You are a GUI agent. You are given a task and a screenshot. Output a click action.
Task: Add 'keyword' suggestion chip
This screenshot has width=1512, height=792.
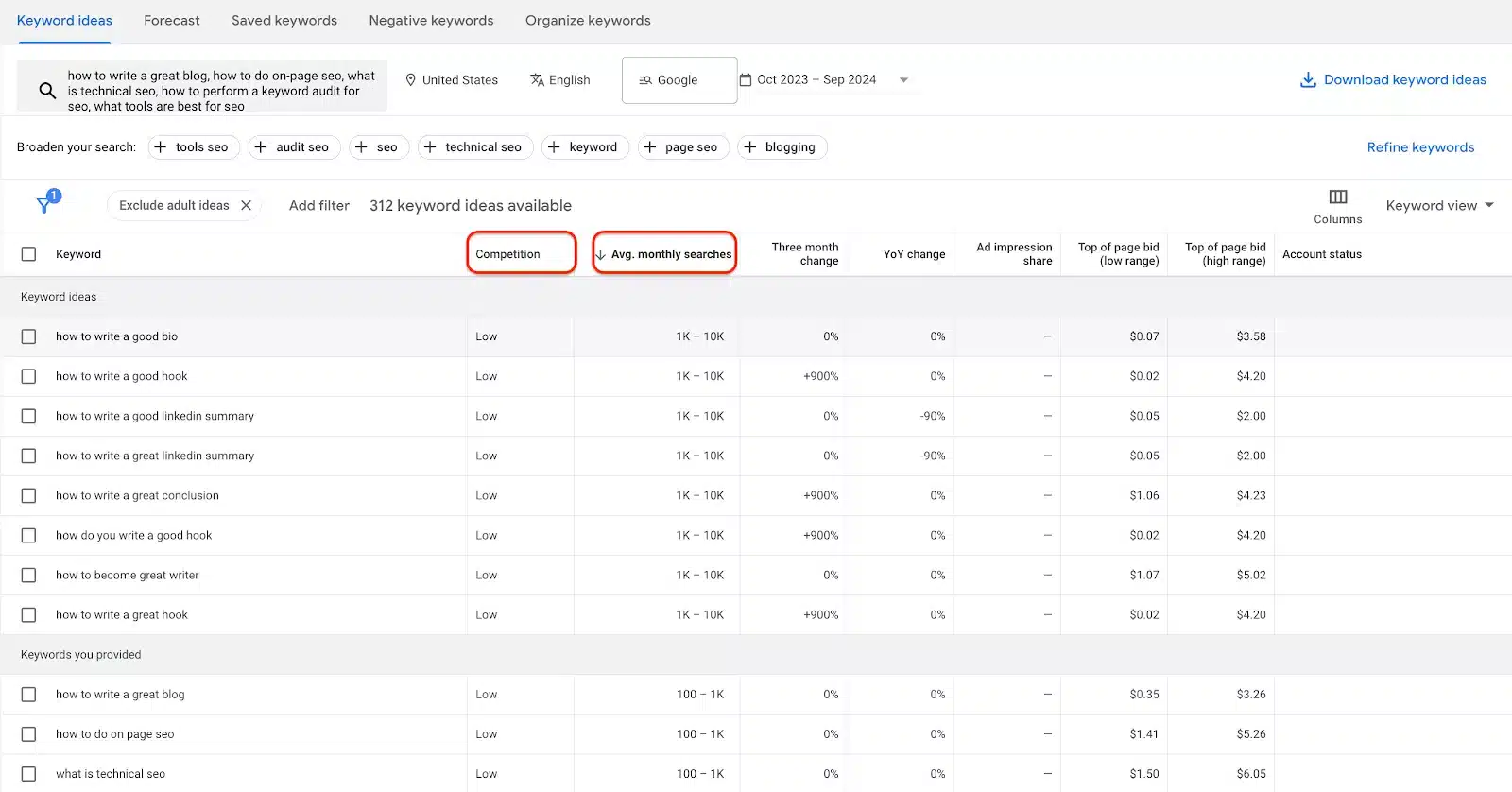pyautogui.click(x=585, y=147)
